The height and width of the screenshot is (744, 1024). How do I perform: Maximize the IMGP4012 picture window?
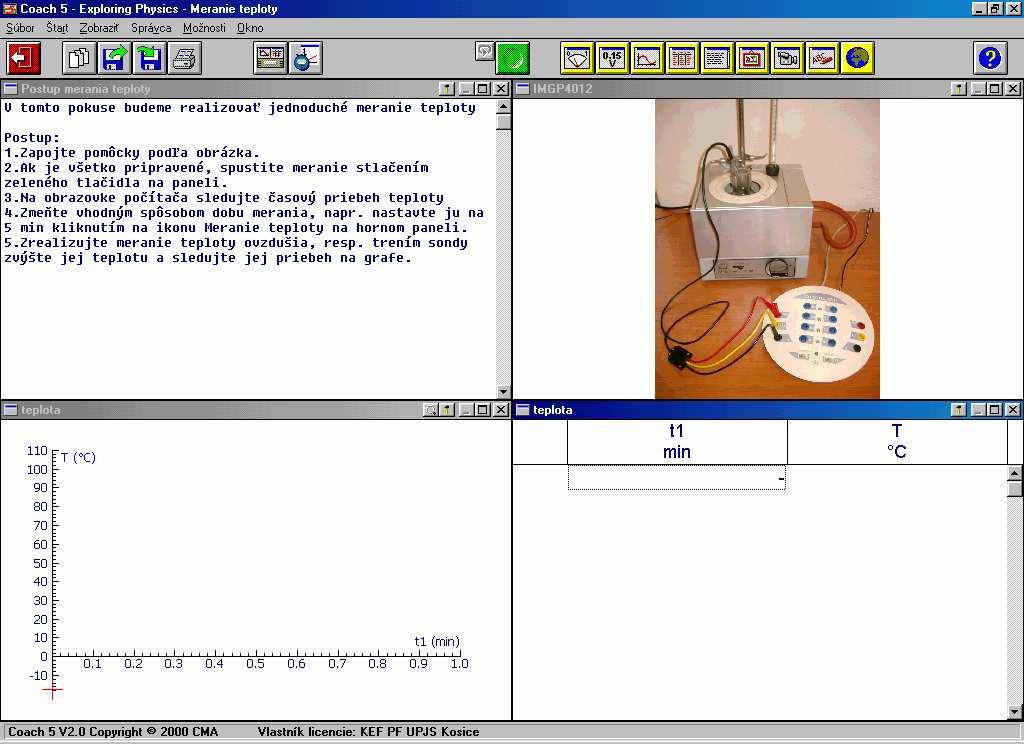click(x=995, y=88)
